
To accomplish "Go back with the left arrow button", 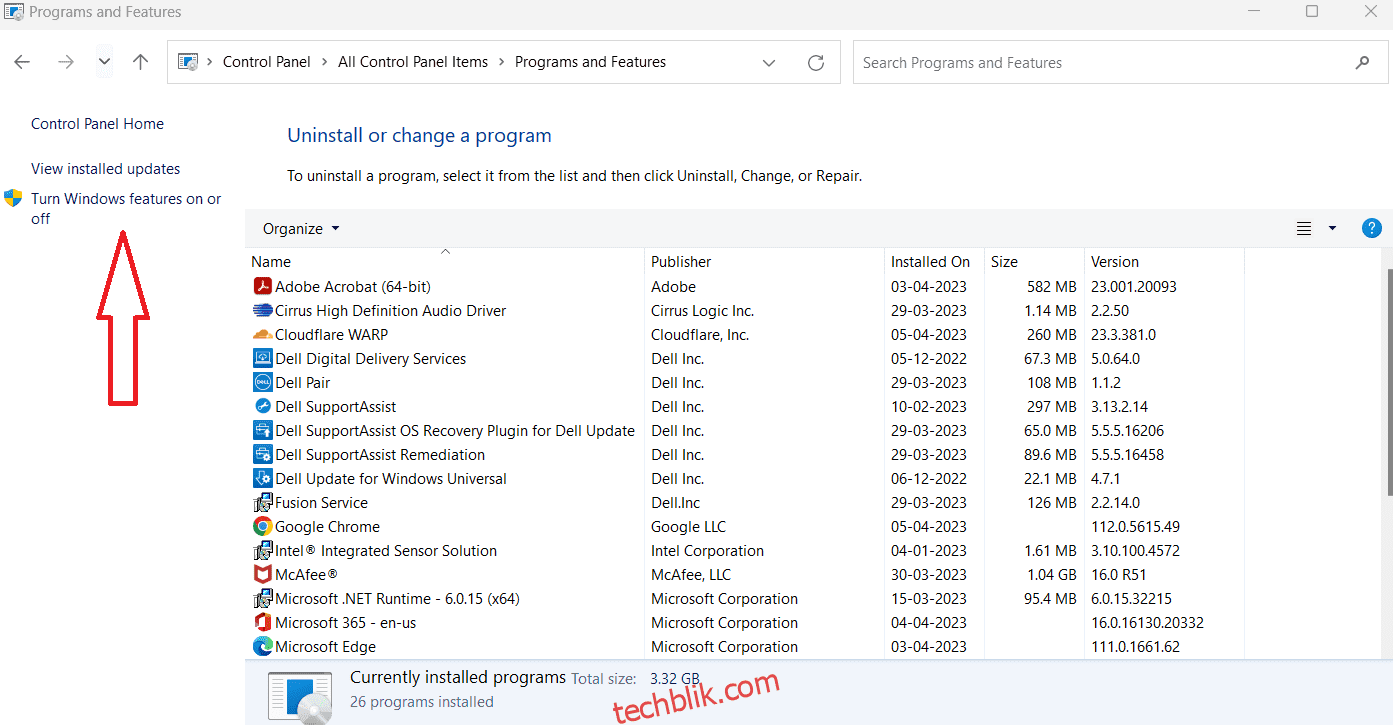I will tap(22, 62).
